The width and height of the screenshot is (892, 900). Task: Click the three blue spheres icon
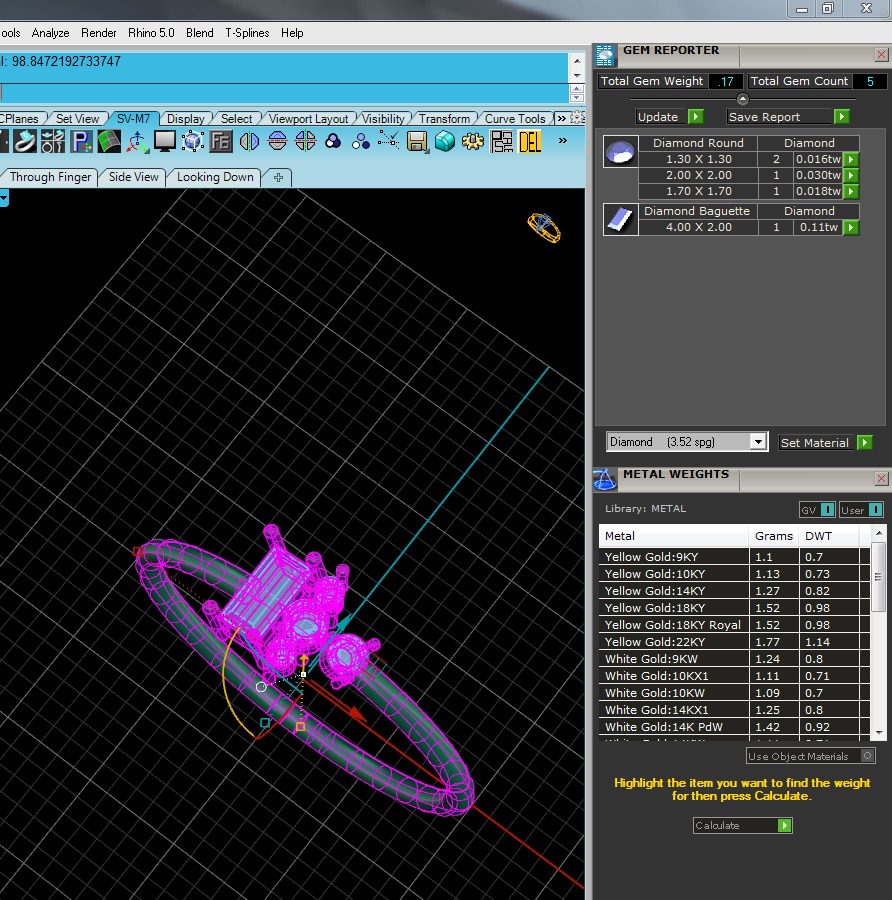[360, 141]
